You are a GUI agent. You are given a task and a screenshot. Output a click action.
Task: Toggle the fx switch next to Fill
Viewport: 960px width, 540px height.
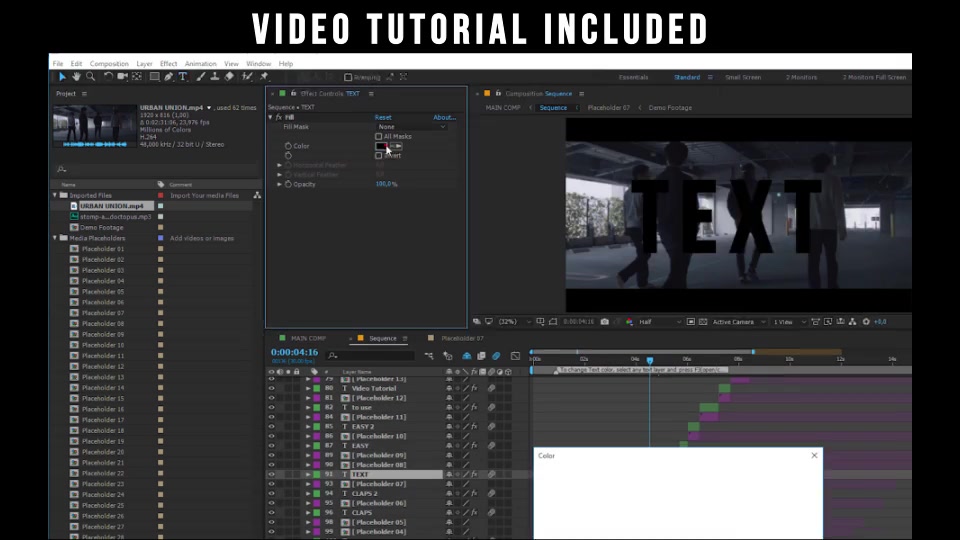point(279,117)
